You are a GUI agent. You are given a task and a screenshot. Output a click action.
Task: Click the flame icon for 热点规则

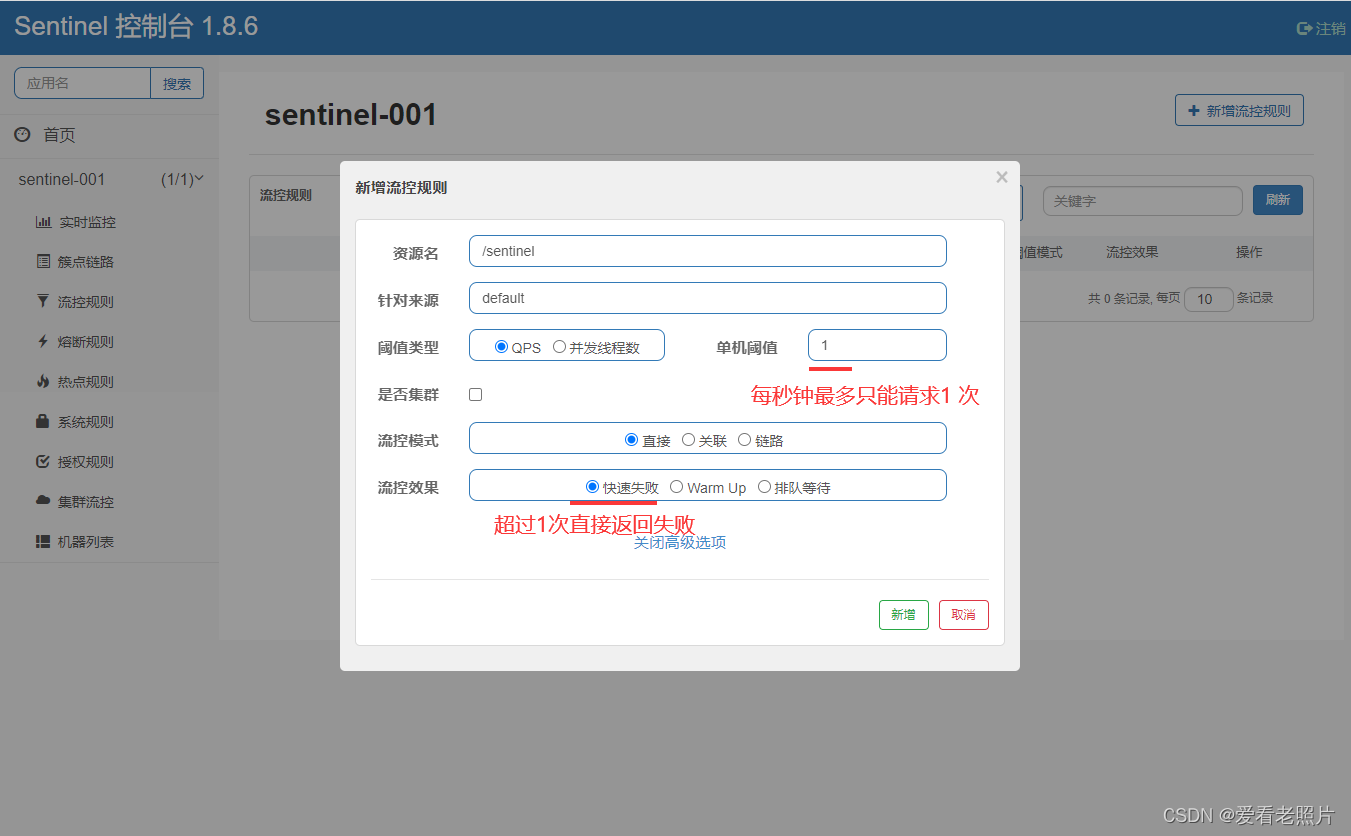tap(43, 381)
